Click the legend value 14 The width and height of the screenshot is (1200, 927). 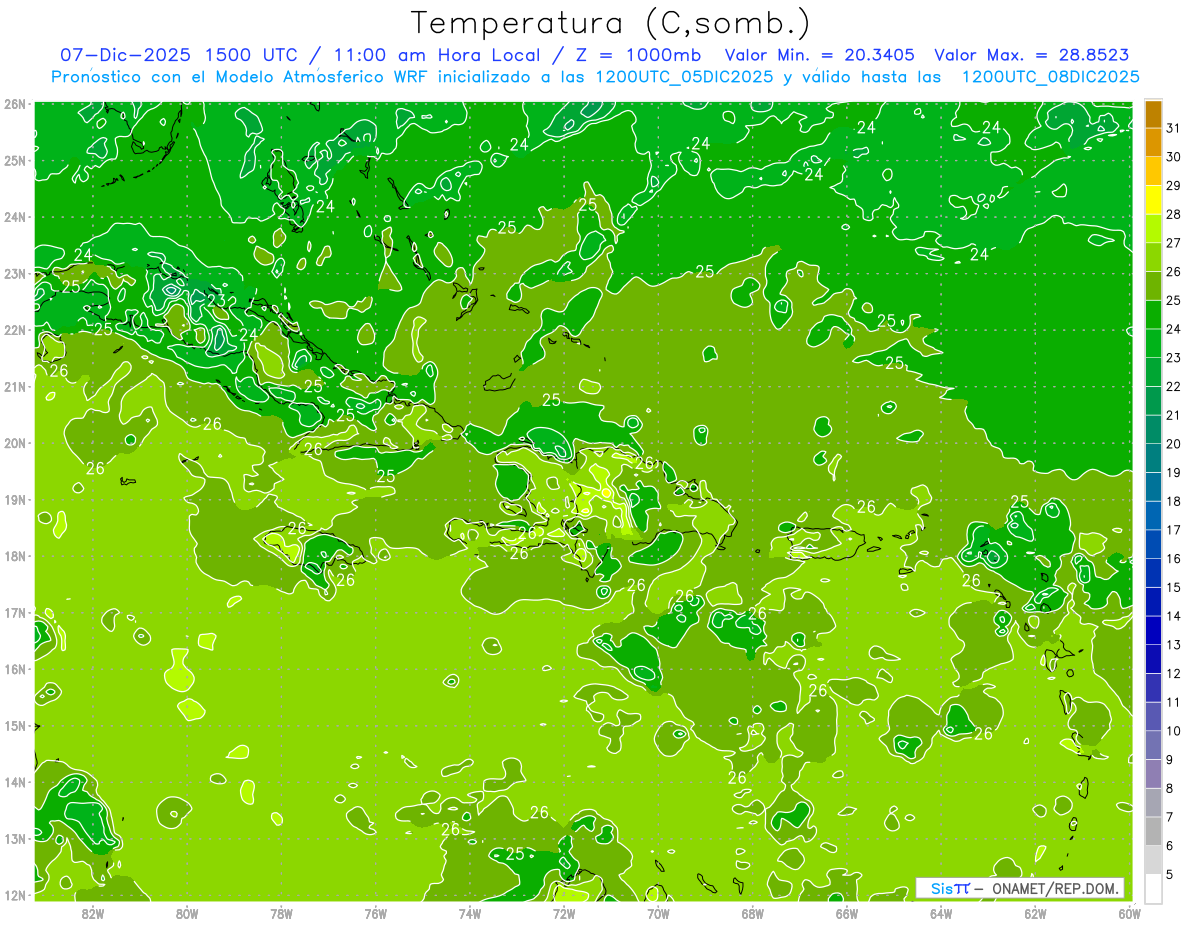(1173, 616)
